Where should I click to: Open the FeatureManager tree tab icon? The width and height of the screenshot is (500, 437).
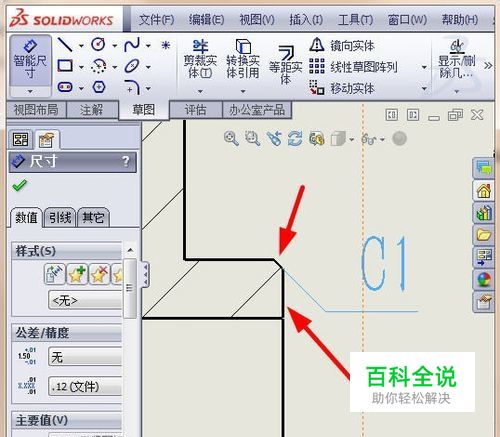21,139
